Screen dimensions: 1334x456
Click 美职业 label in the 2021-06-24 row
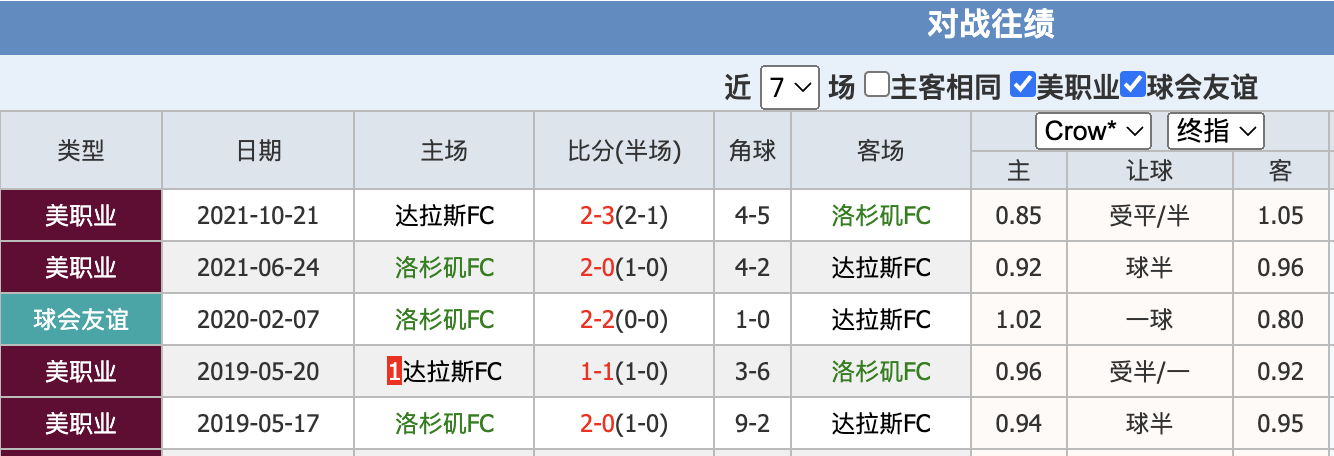(81, 268)
